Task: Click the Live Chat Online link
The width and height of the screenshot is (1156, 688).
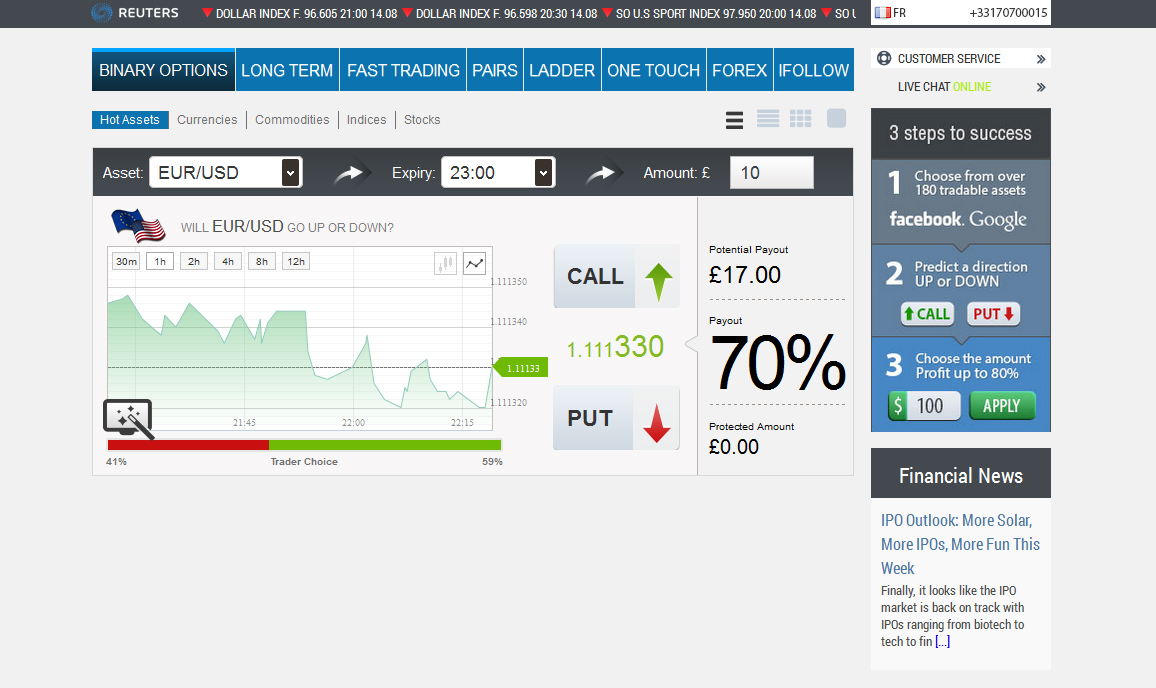Action: click(944, 87)
